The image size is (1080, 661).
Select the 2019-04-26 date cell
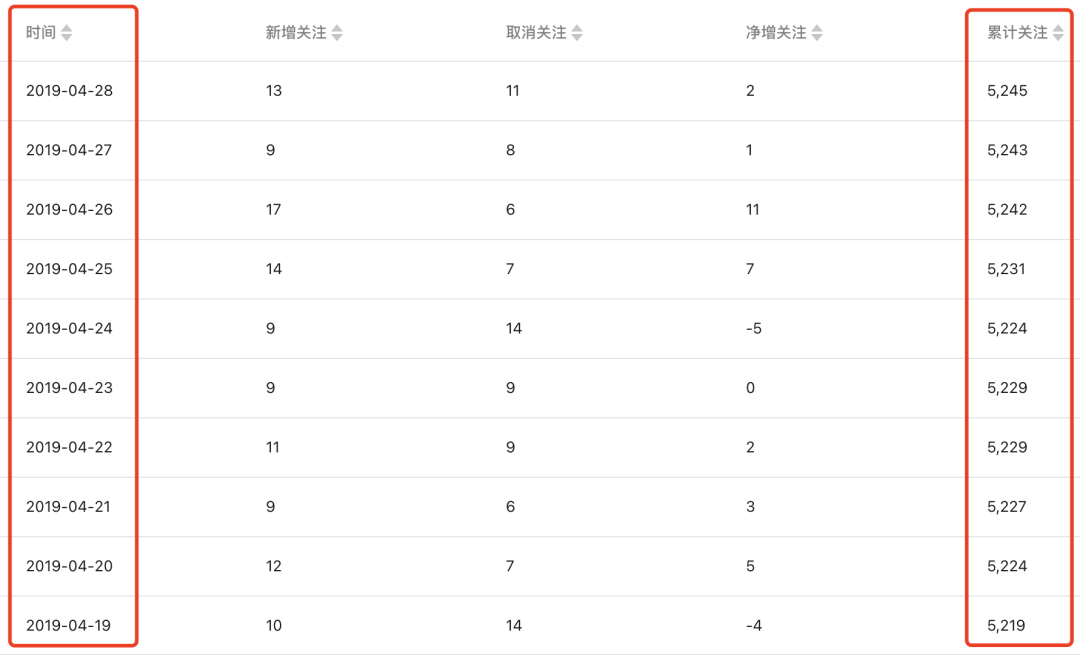point(69,210)
